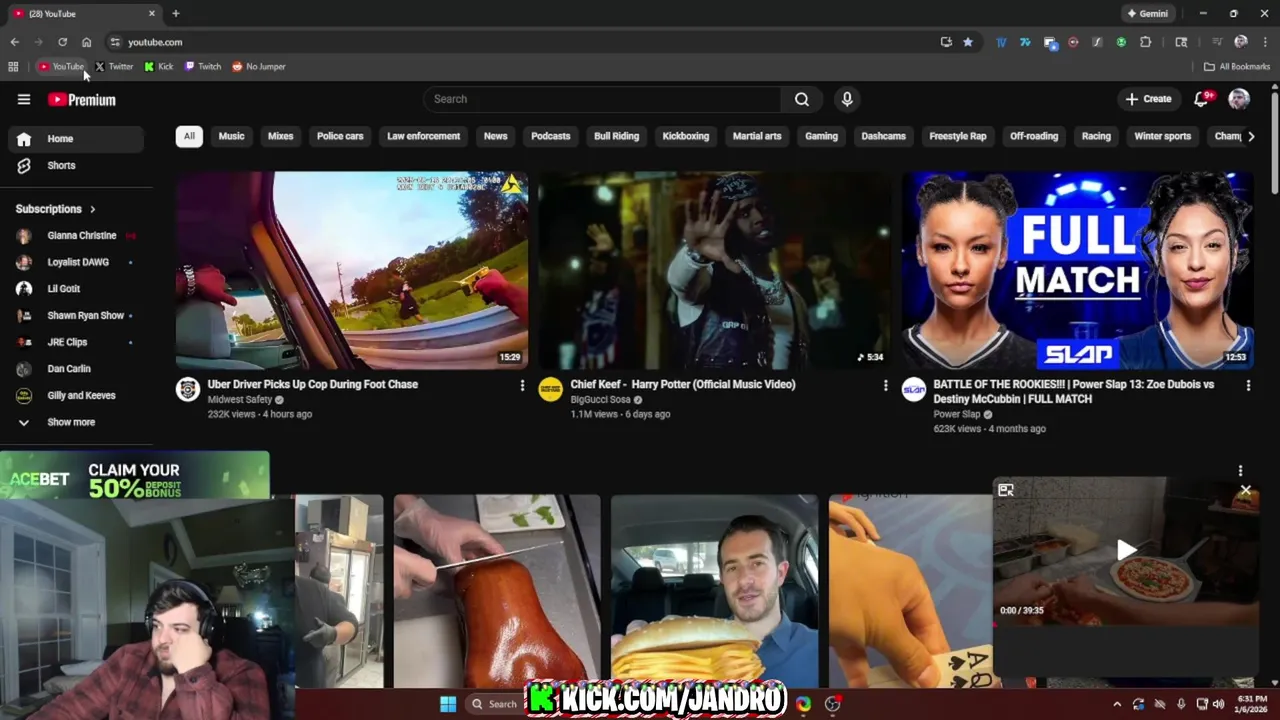
Task: Click the Midwest Safety channel avatar
Action: click(188, 389)
